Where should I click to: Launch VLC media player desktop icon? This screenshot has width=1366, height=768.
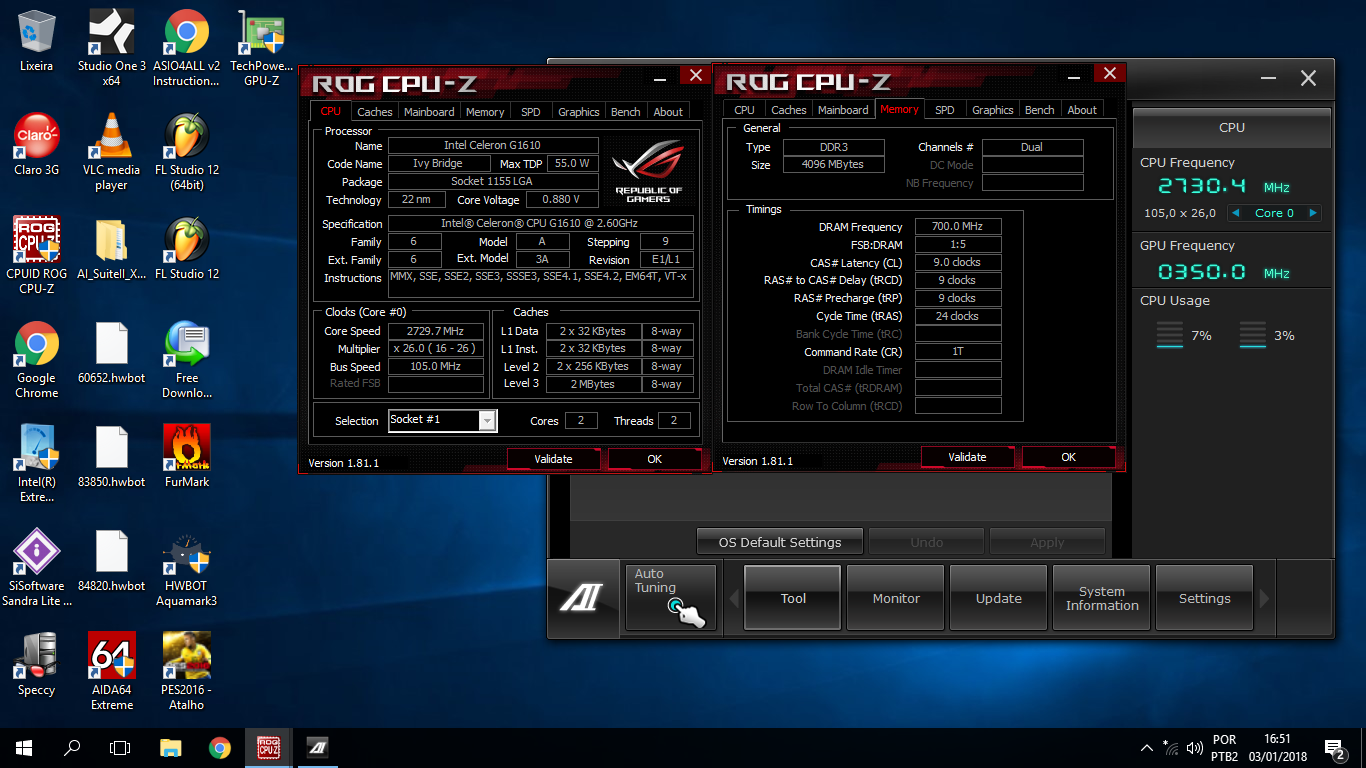click(x=112, y=151)
